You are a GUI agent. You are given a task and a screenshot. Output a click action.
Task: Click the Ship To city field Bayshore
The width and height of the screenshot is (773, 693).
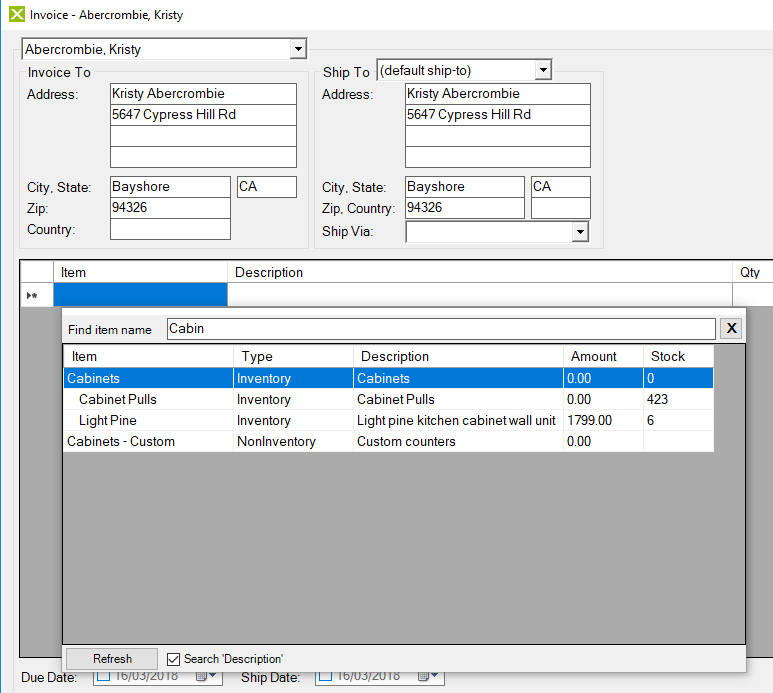point(464,187)
